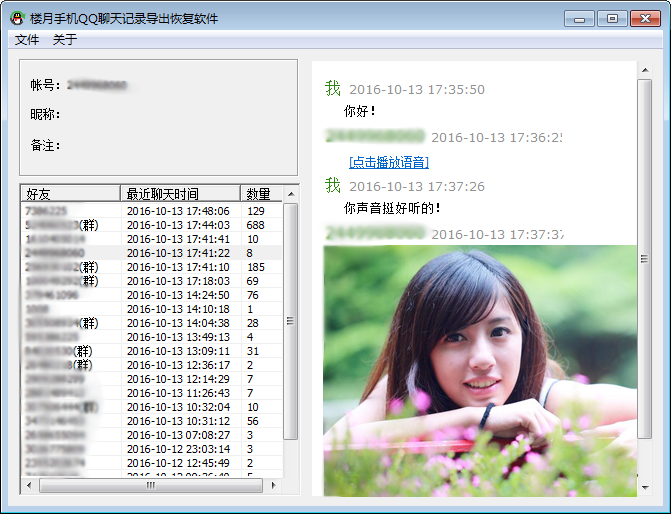Screen dimensions: 671x514
Task: Click chat panel scrollbar up arrow
Action: tap(645, 69)
